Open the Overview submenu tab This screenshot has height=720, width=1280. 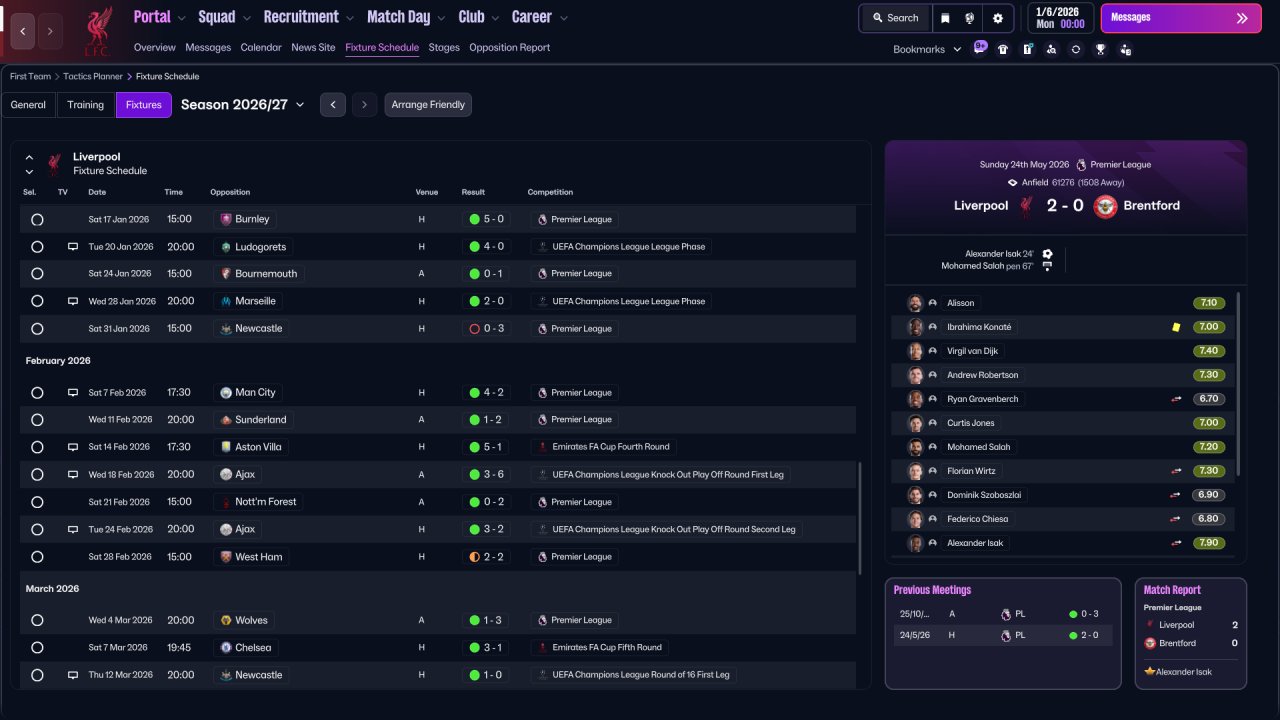point(154,48)
